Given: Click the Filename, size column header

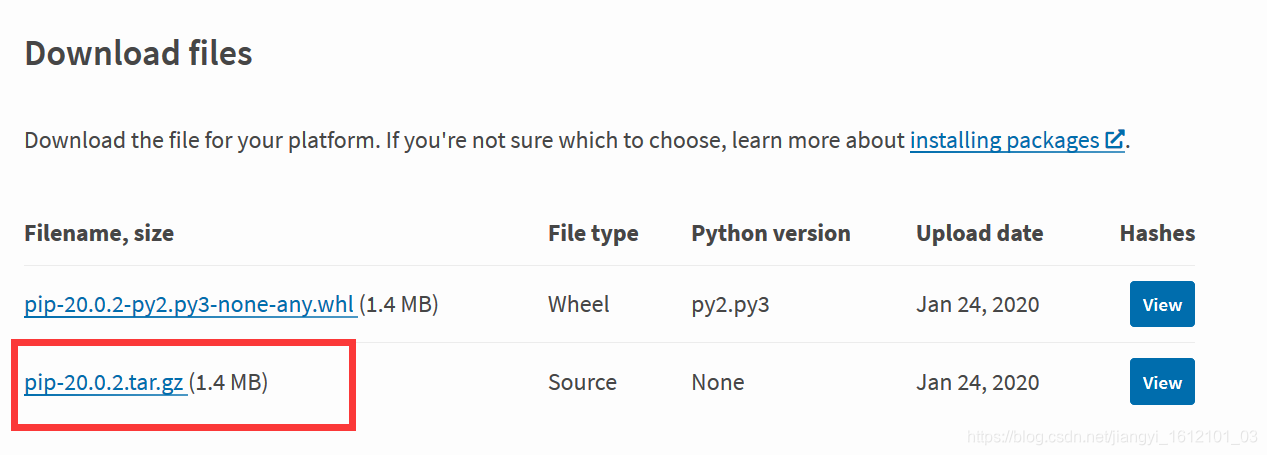Looking at the screenshot, I should [99, 233].
